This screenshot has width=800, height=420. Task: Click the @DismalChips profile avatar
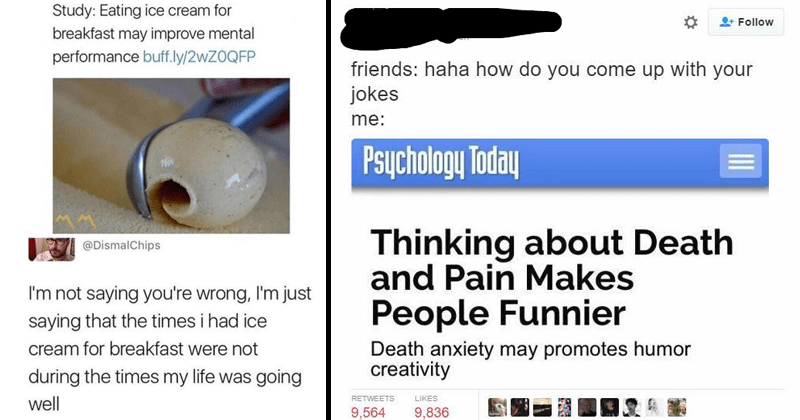click(51, 249)
